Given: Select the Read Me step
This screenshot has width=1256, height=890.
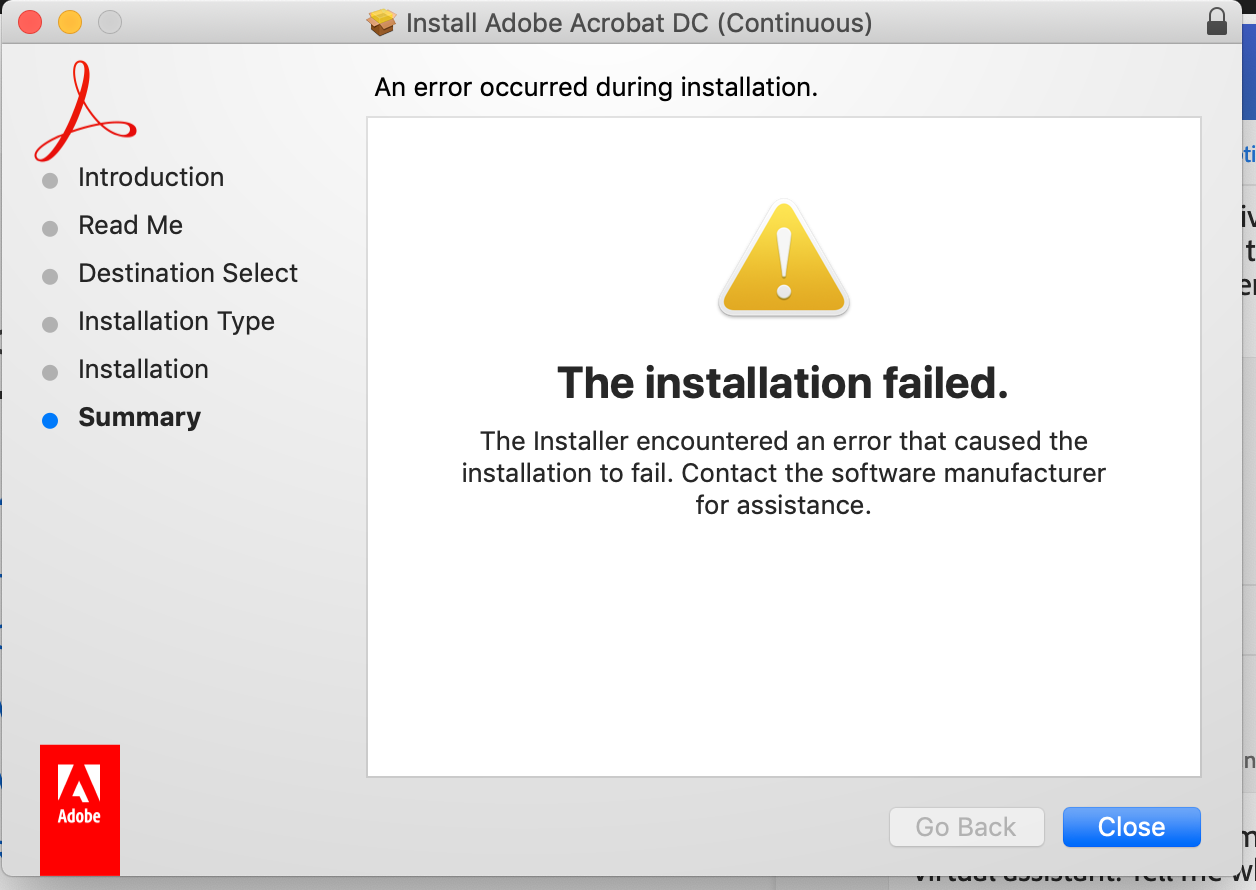Looking at the screenshot, I should [130, 226].
